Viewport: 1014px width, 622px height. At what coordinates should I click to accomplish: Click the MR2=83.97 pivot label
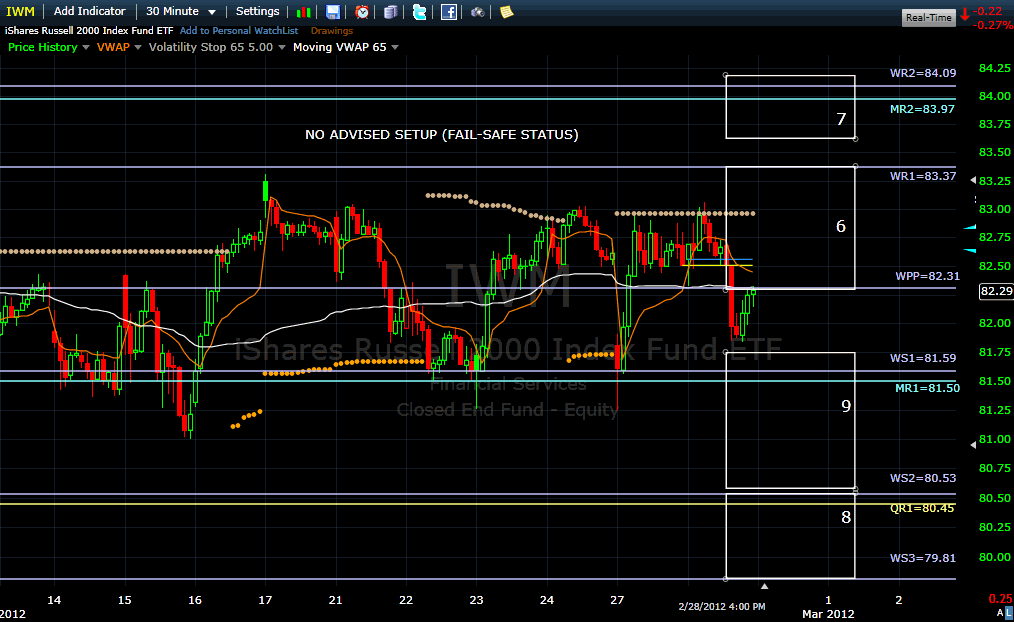click(x=922, y=109)
